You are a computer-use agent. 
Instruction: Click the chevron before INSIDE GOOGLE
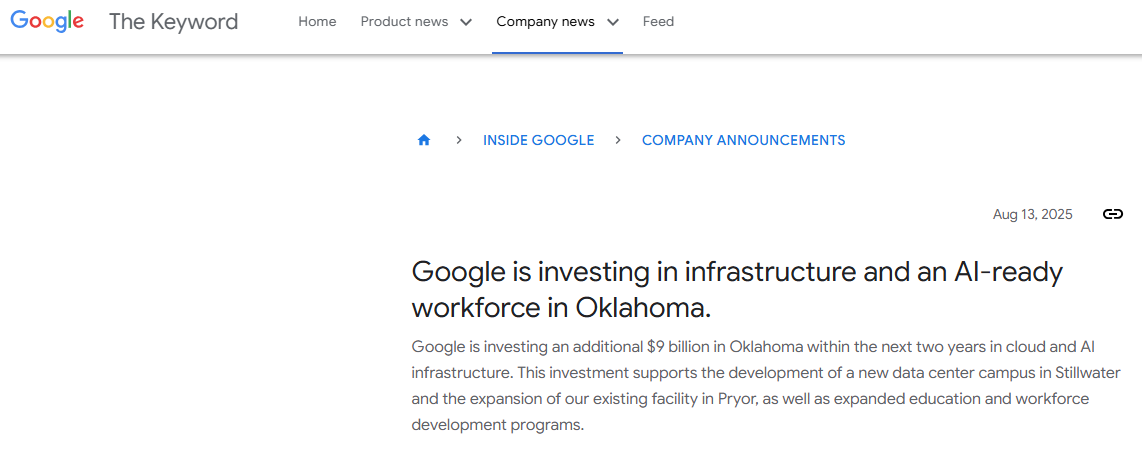[x=458, y=141]
